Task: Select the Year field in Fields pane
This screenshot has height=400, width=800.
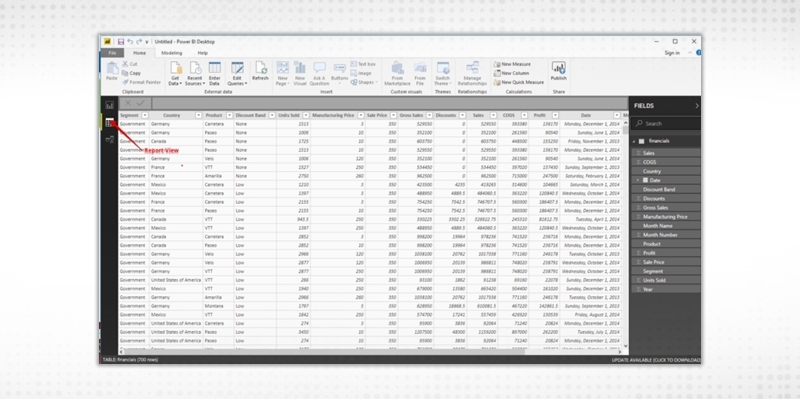Action: point(665,289)
